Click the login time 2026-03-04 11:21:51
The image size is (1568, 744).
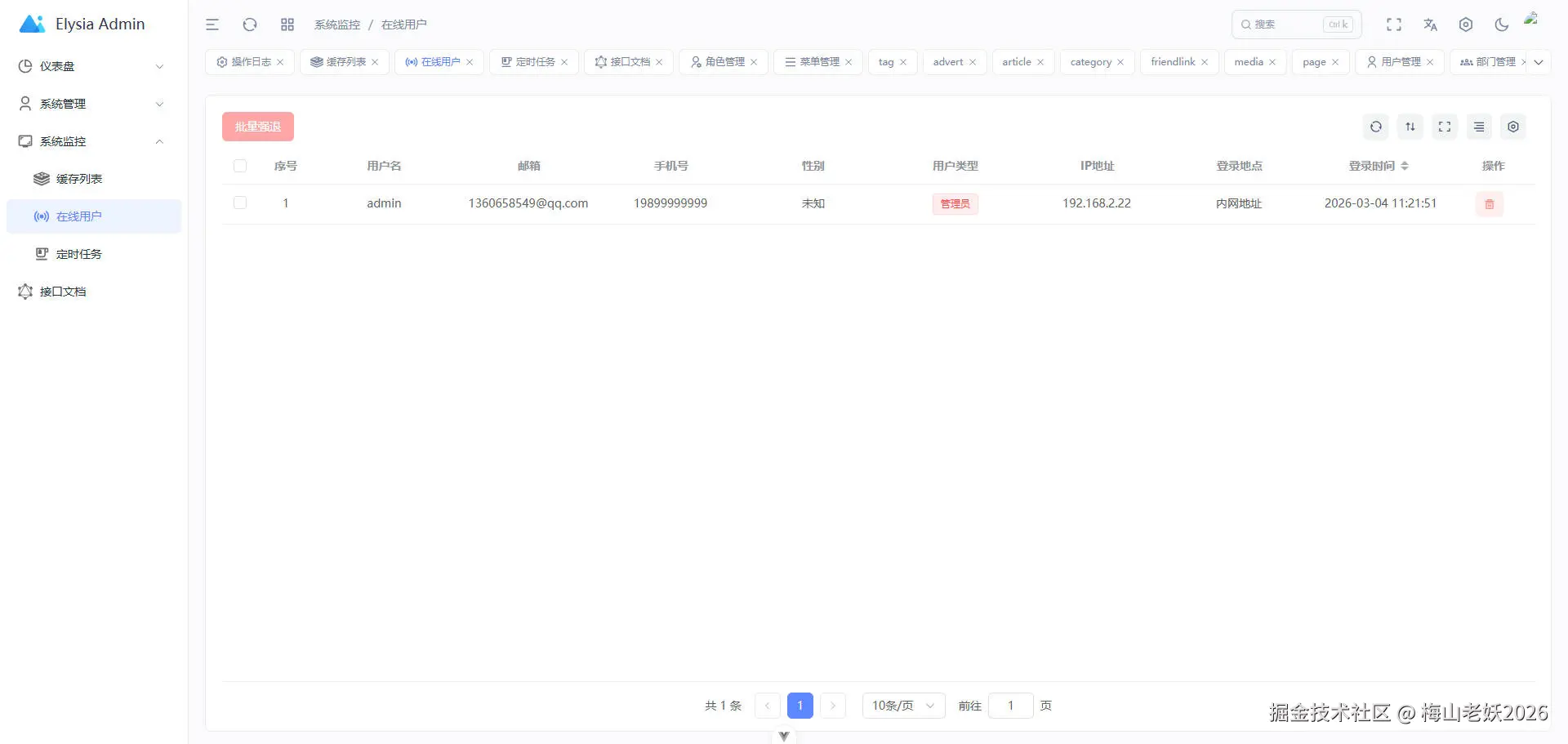coord(1380,203)
